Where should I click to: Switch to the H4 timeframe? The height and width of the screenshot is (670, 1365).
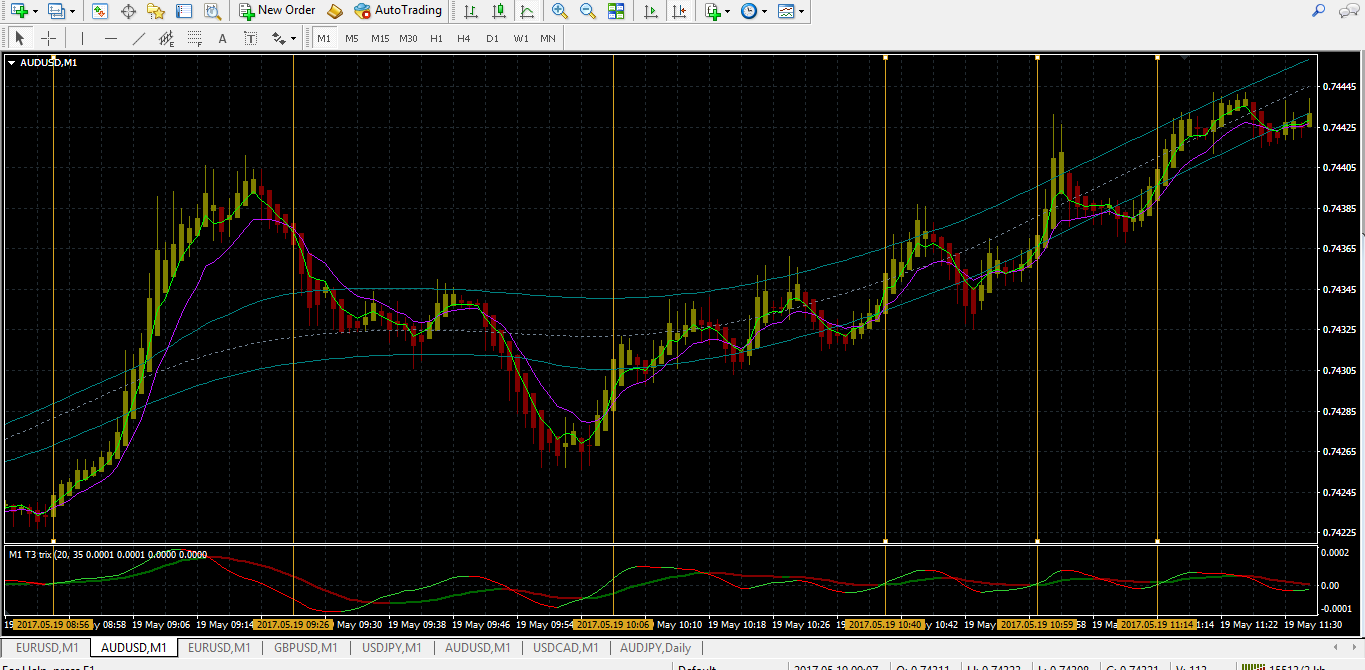coord(464,39)
